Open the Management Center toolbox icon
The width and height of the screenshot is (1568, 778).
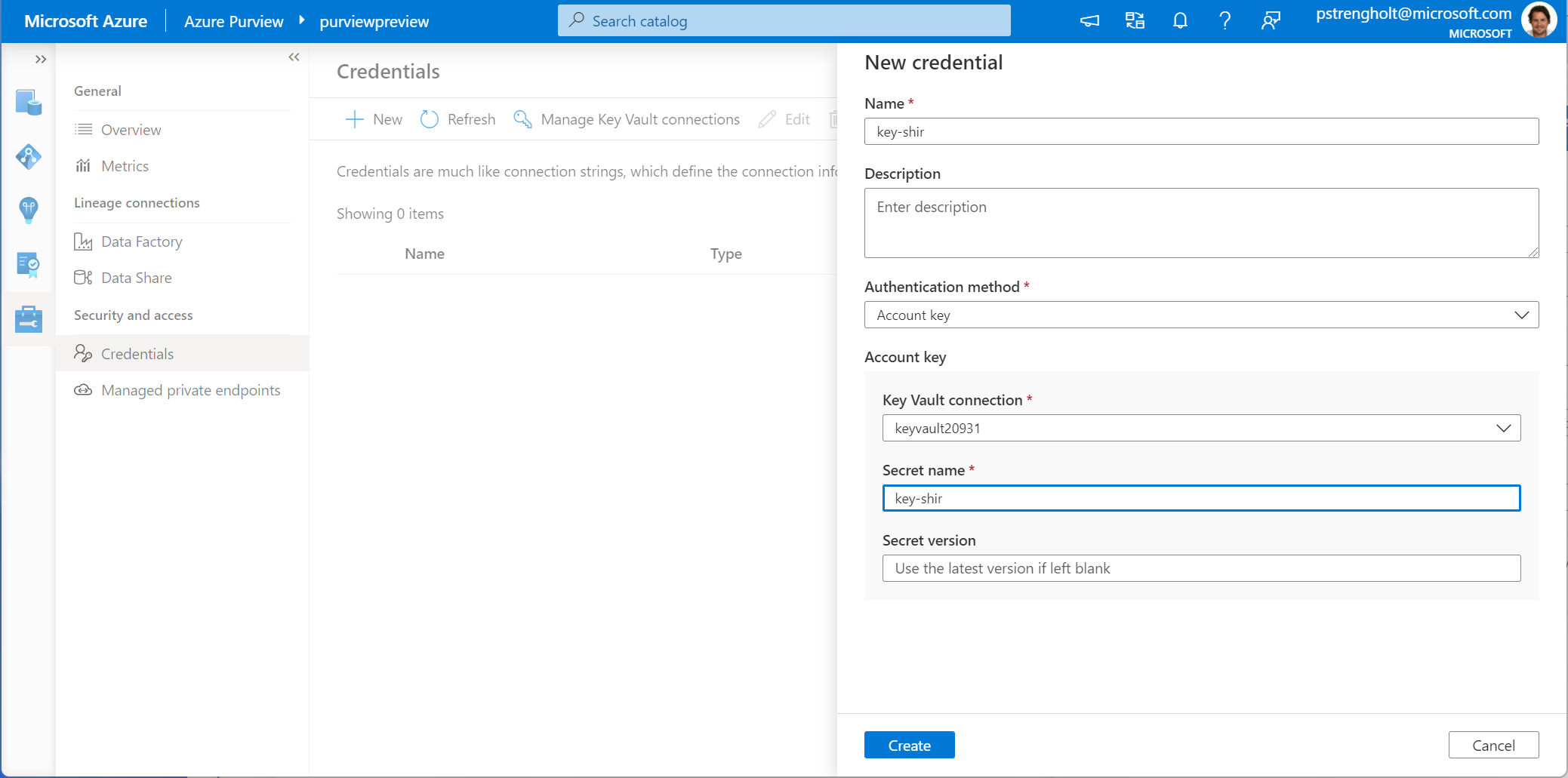coord(29,319)
